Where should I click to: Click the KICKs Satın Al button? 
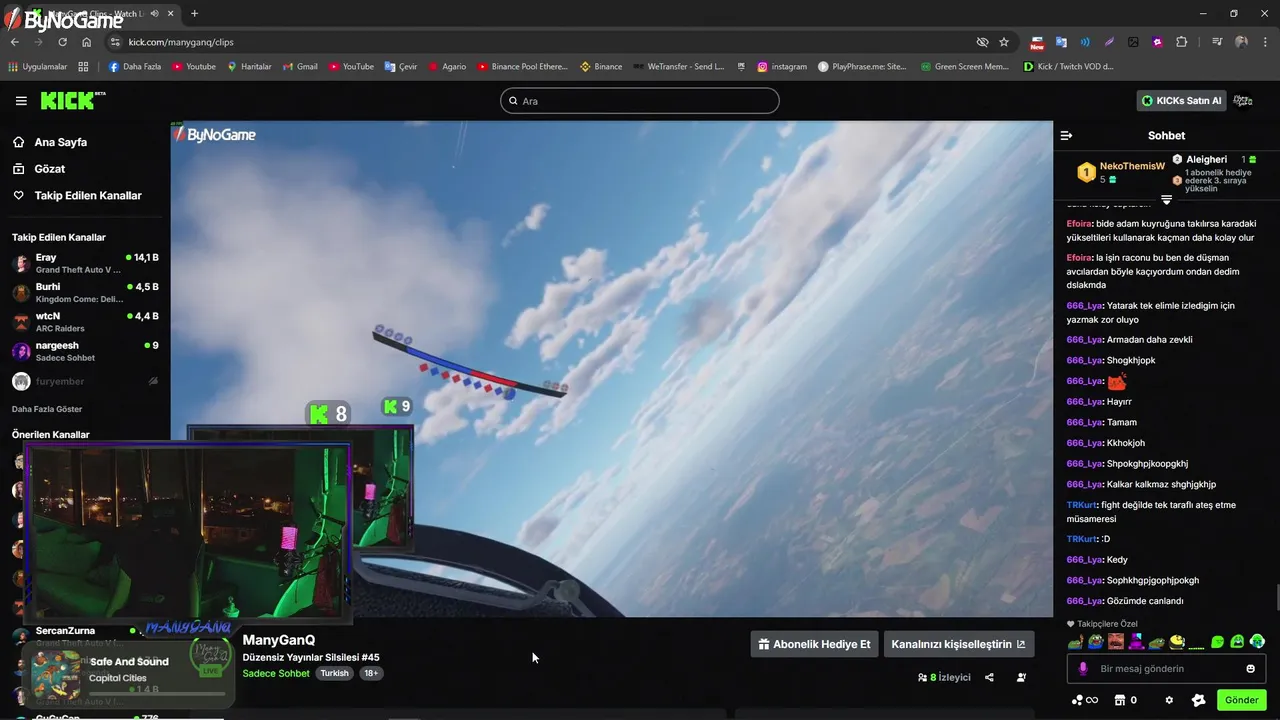[x=1181, y=101]
